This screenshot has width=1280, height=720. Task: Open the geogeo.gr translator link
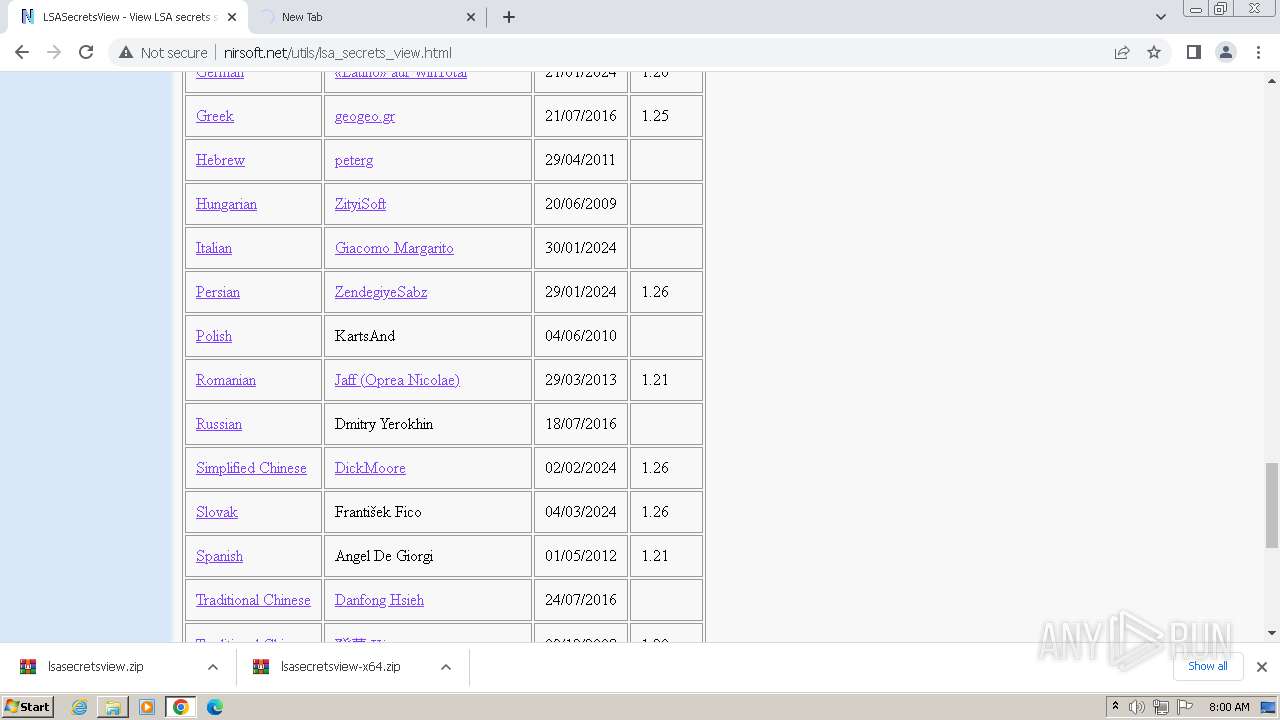click(x=365, y=116)
